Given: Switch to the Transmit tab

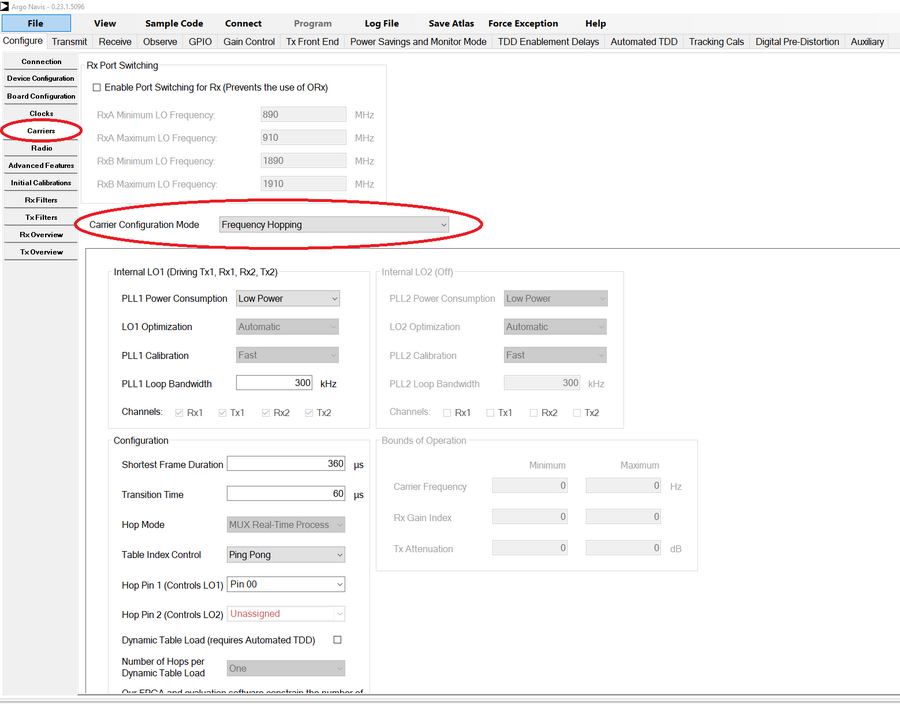Looking at the screenshot, I should coord(68,41).
